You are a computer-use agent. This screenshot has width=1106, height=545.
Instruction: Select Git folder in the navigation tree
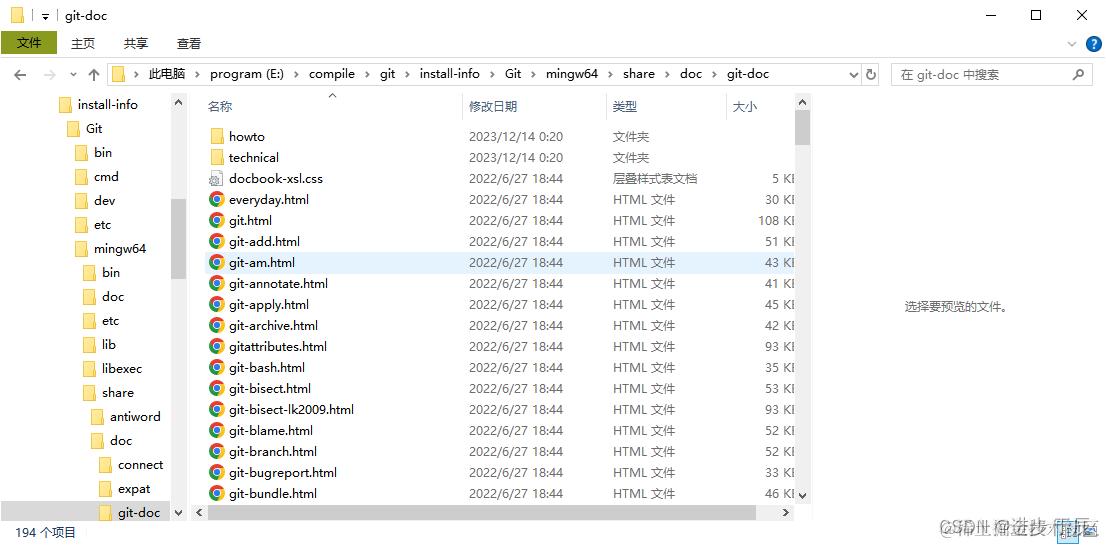coord(95,128)
